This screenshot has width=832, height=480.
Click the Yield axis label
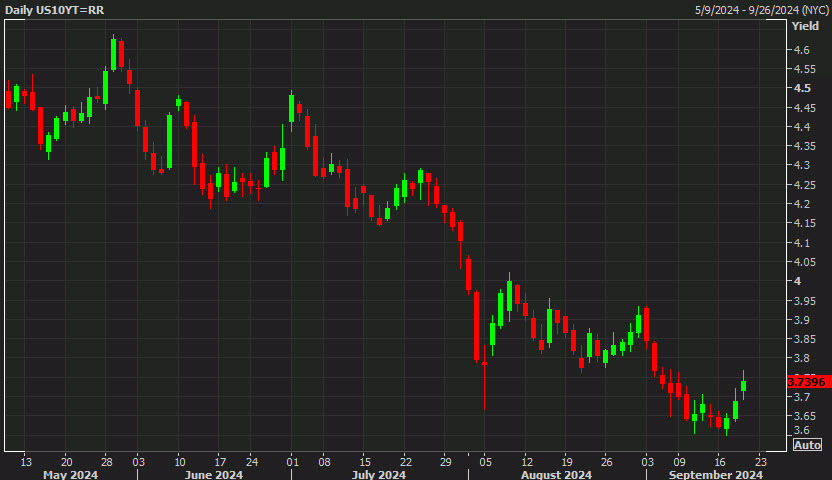(x=805, y=26)
